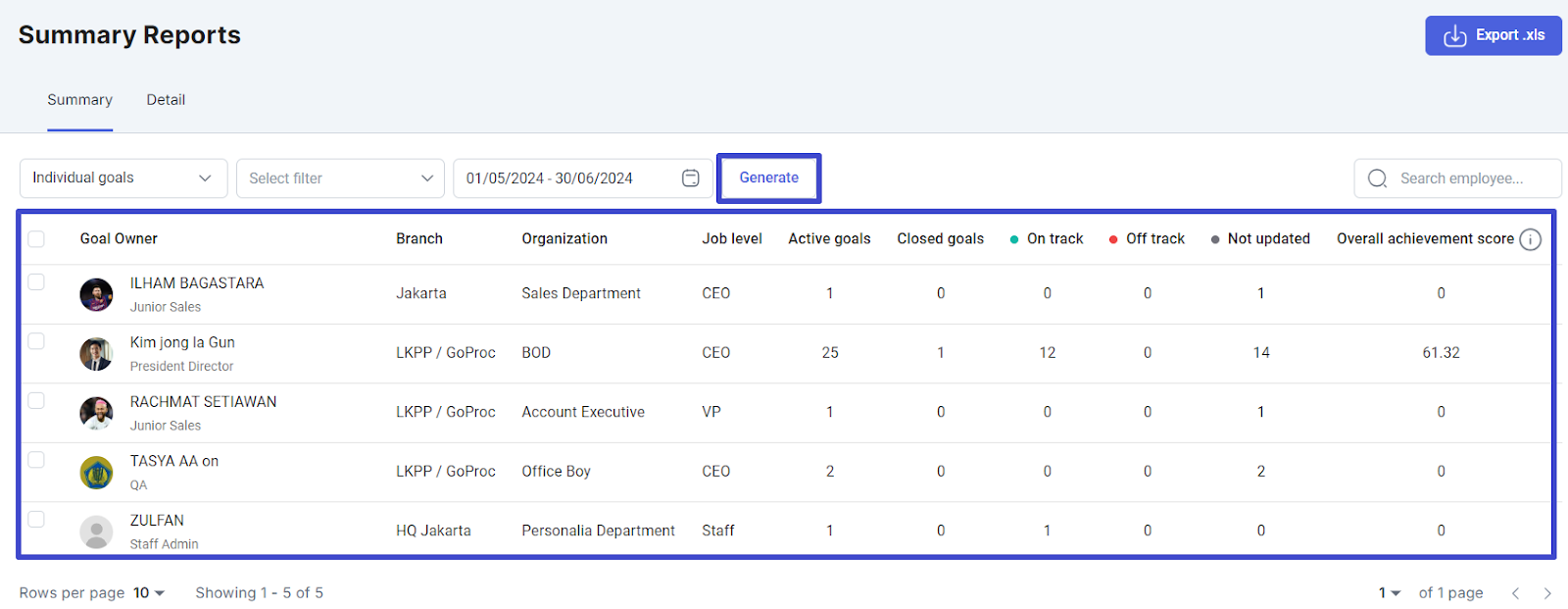Check the ILHAM BAGASTARA row checkbox

pyautogui.click(x=36, y=282)
